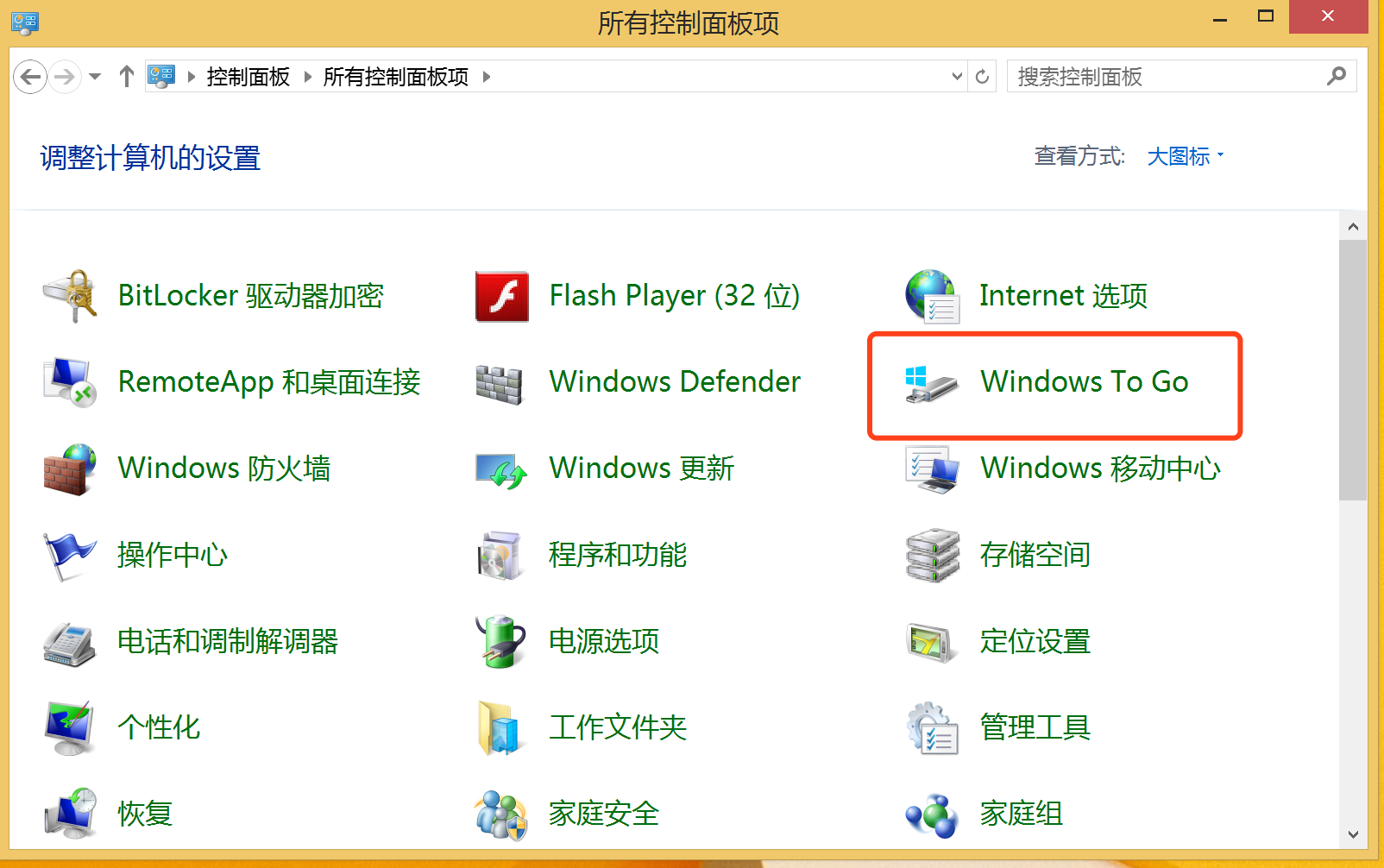Open the BitLocker 驱动器加密 link

coord(251,296)
